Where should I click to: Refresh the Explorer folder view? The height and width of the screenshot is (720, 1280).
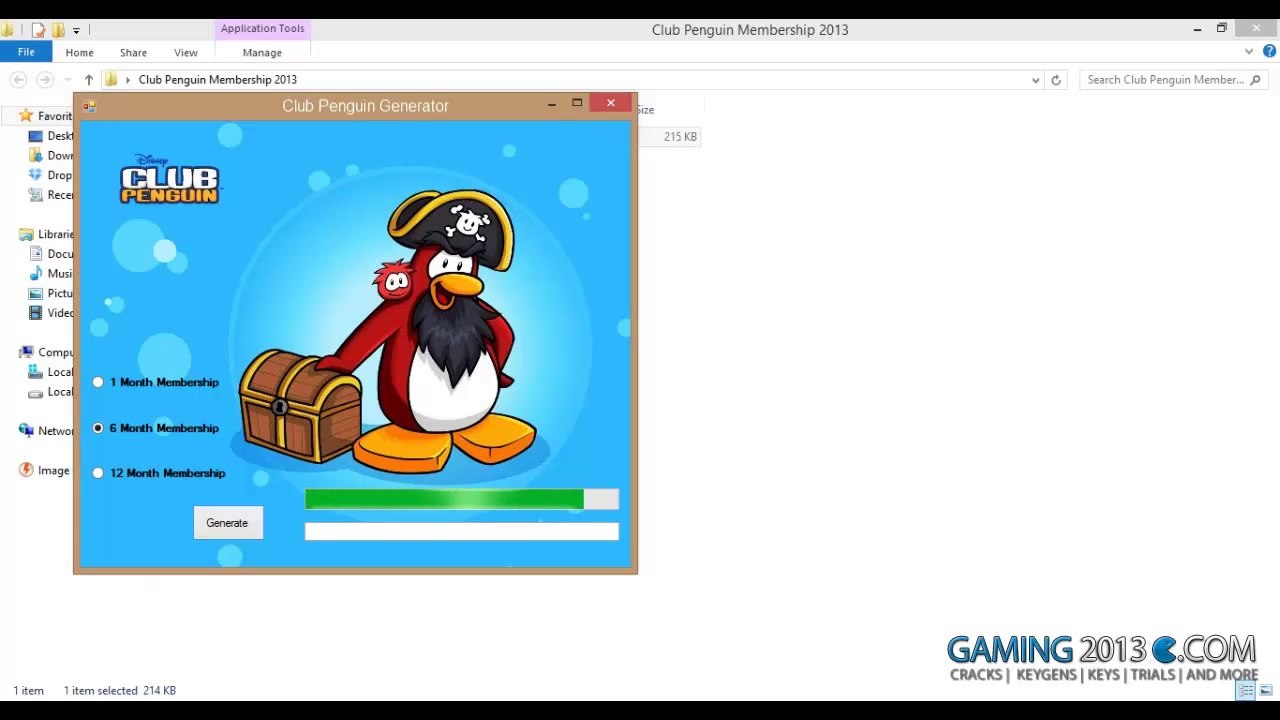[1056, 80]
